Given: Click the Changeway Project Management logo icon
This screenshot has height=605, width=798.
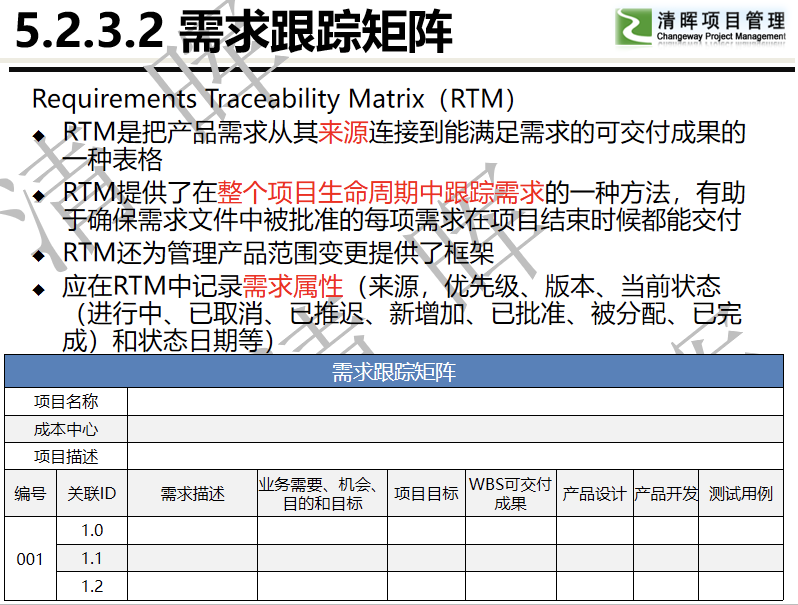Looking at the screenshot, I should point(633,26).
